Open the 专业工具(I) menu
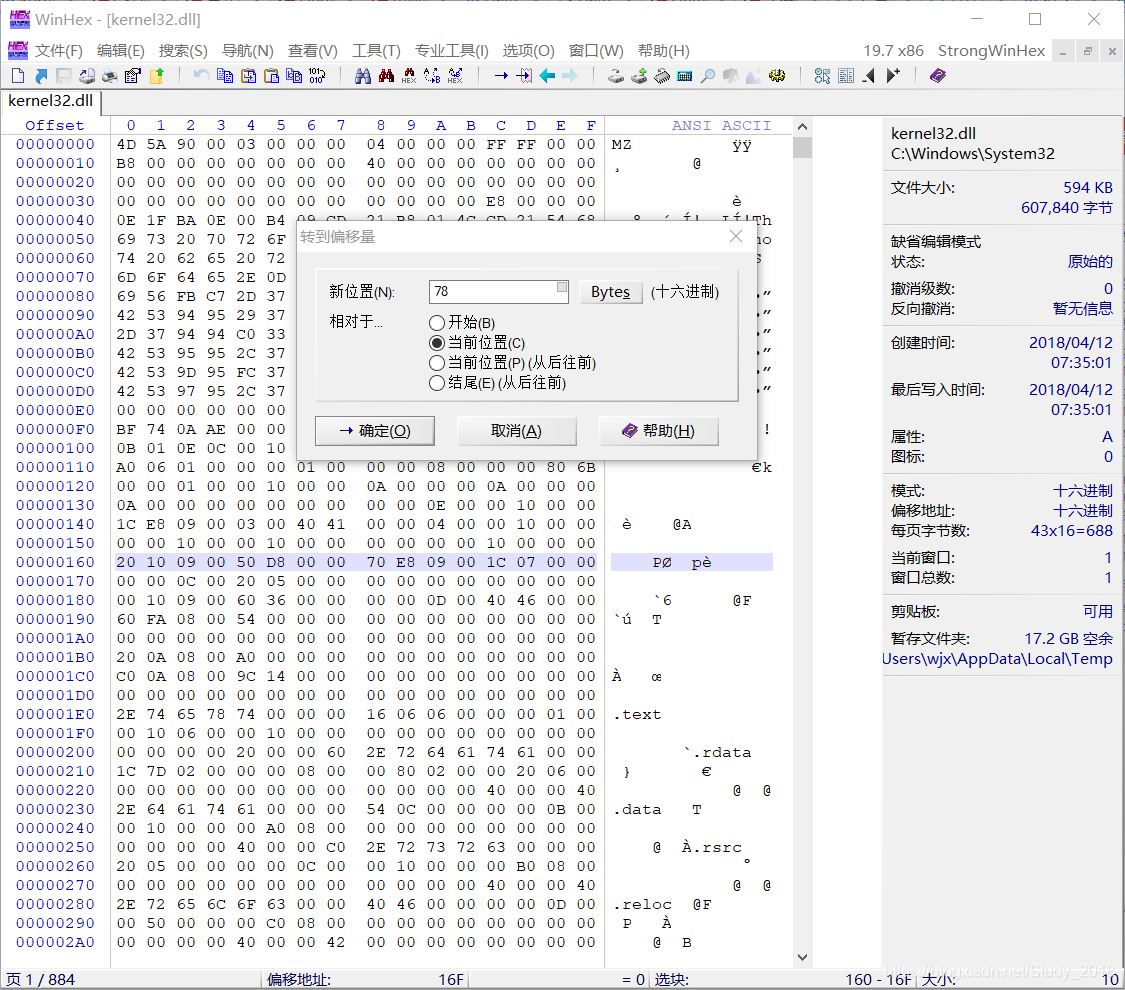The image size is (1125, 990). [x=451, y=51]
